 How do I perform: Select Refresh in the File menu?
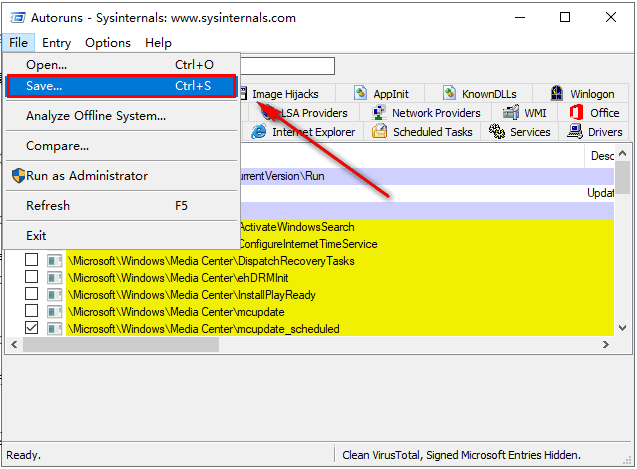pos(121,206)
